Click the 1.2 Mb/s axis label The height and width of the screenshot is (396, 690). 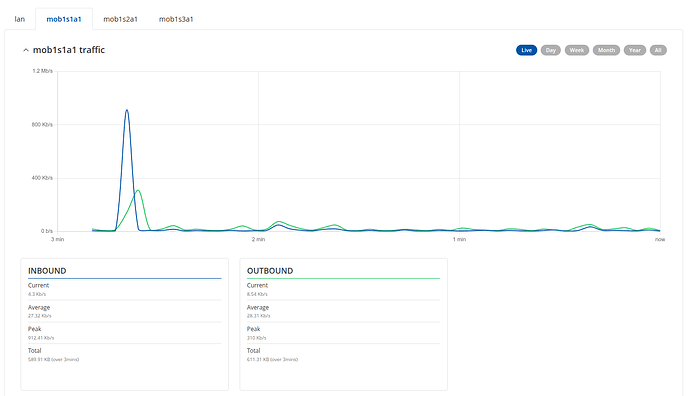tap(42, 71)
